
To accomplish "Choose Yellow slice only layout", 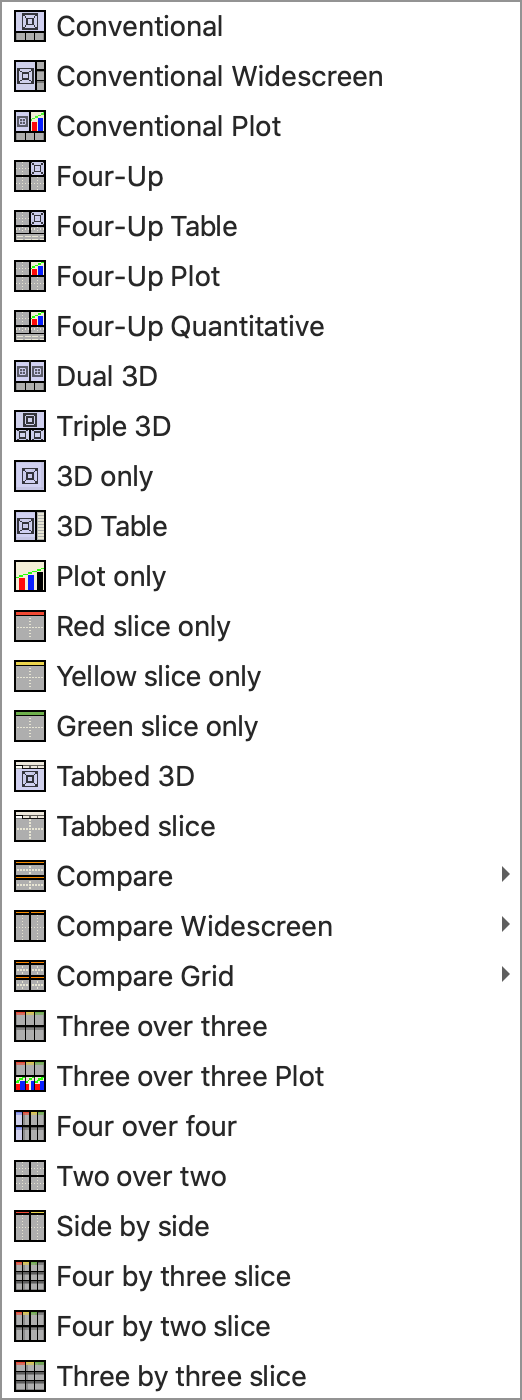I will coord(261,677).
